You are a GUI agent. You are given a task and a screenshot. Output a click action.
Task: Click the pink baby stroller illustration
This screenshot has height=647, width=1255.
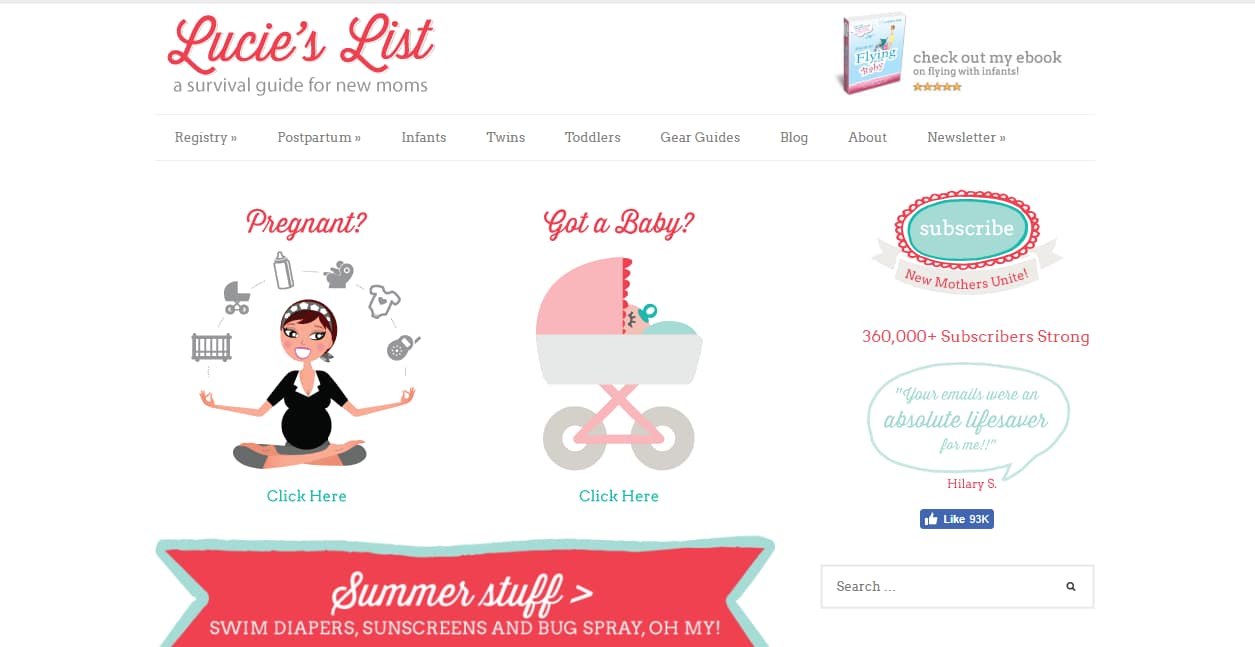619,364
